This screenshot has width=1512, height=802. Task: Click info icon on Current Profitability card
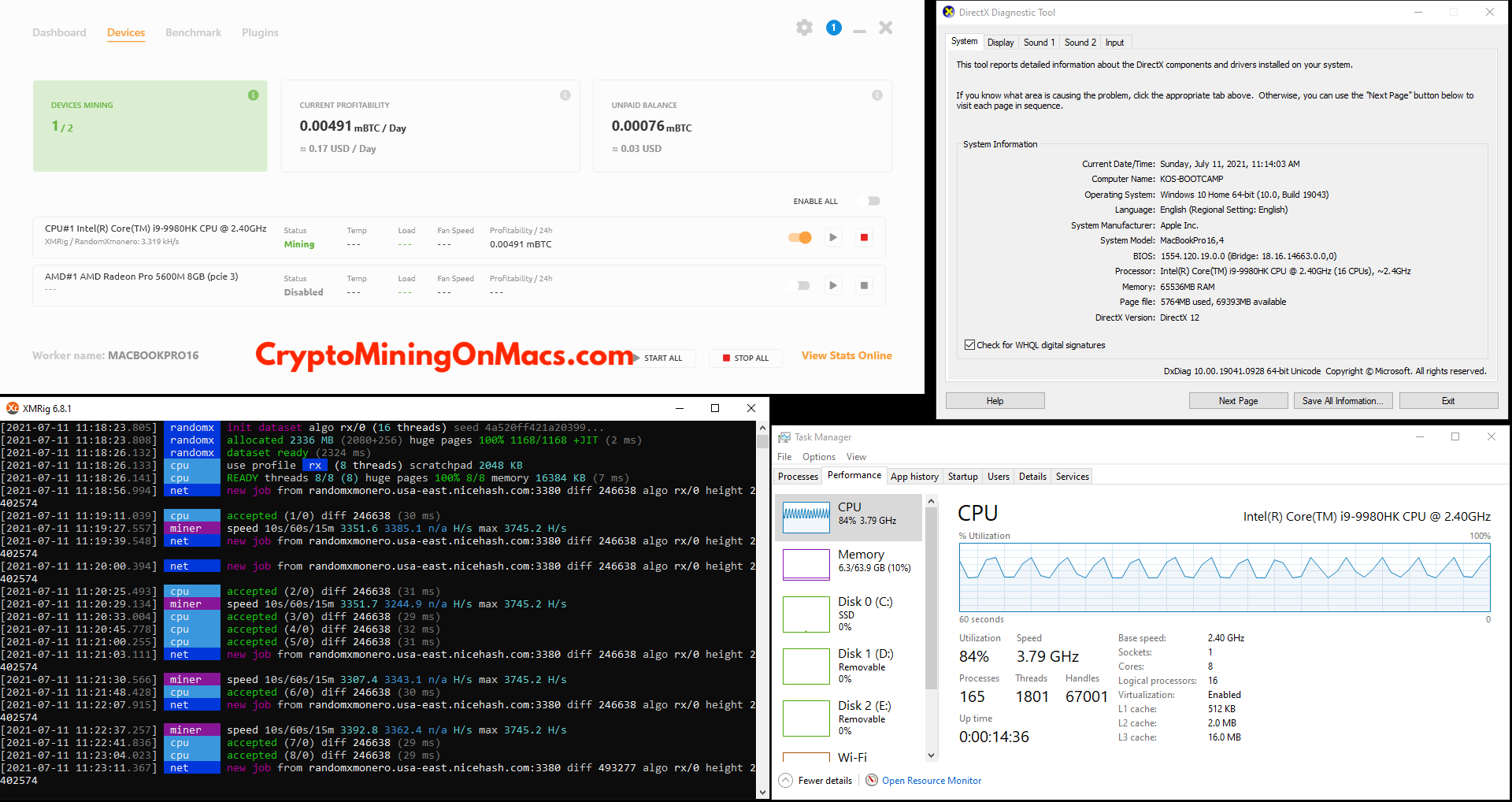click(x=565, y=95)
